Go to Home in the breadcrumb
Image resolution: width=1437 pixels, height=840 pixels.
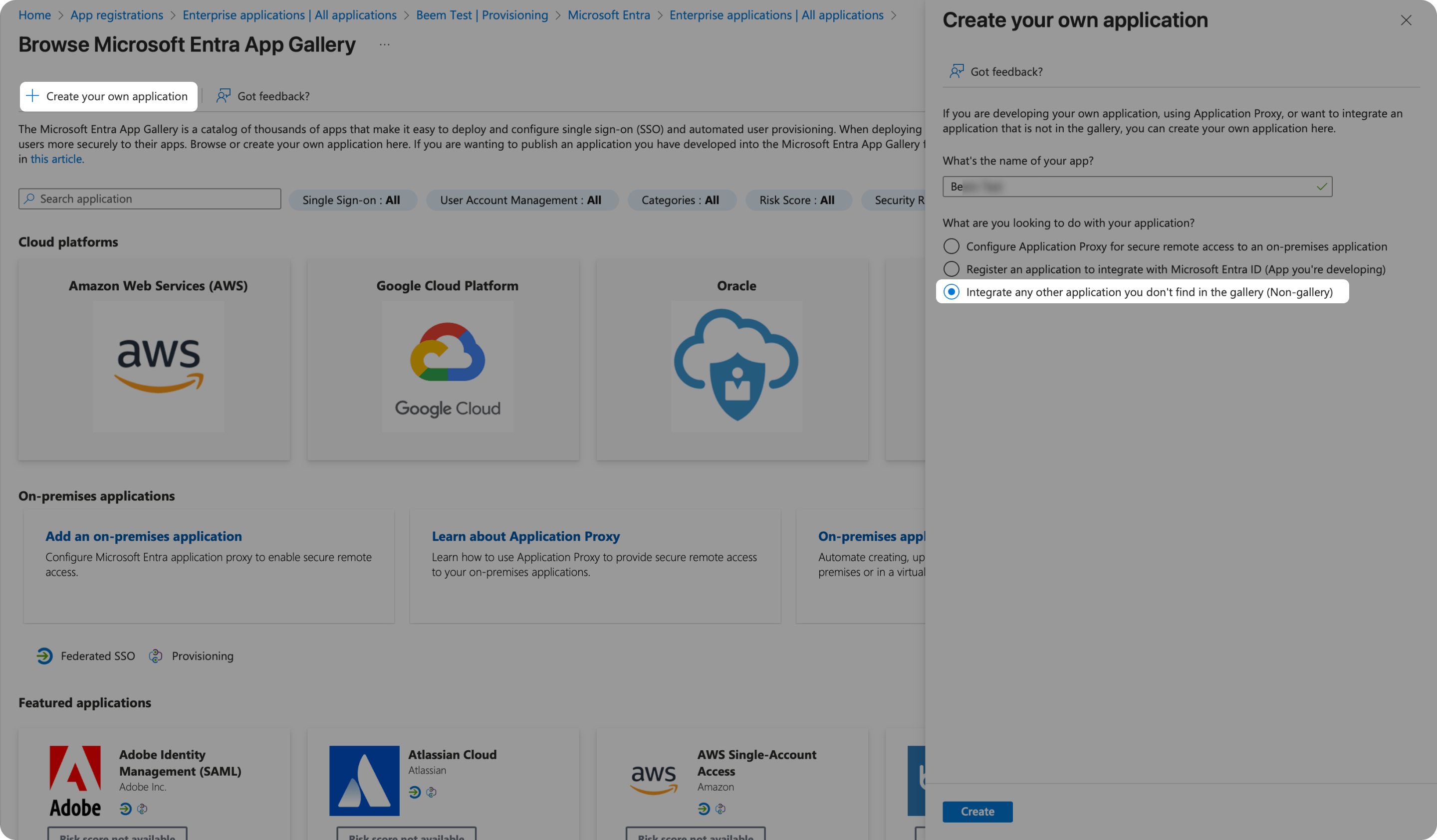35,15
